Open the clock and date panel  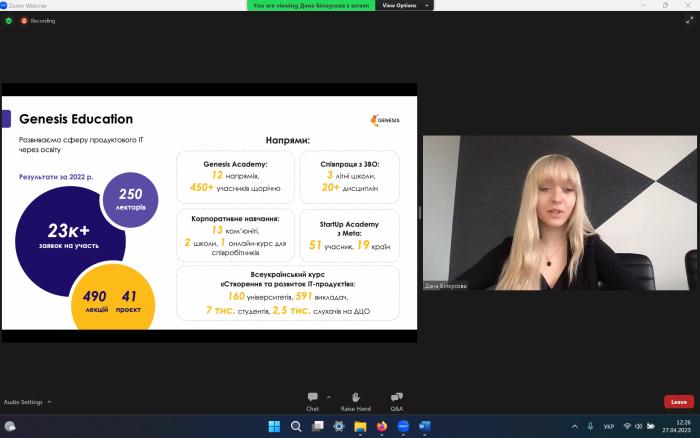point(682,426)
